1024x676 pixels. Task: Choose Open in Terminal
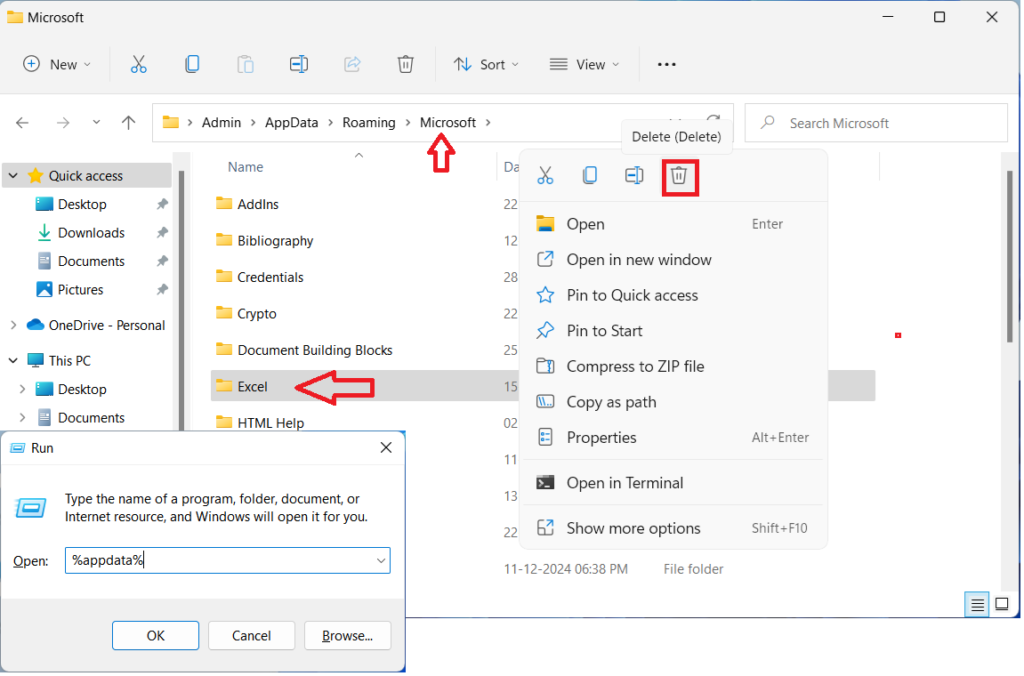[x=673, y=483]
